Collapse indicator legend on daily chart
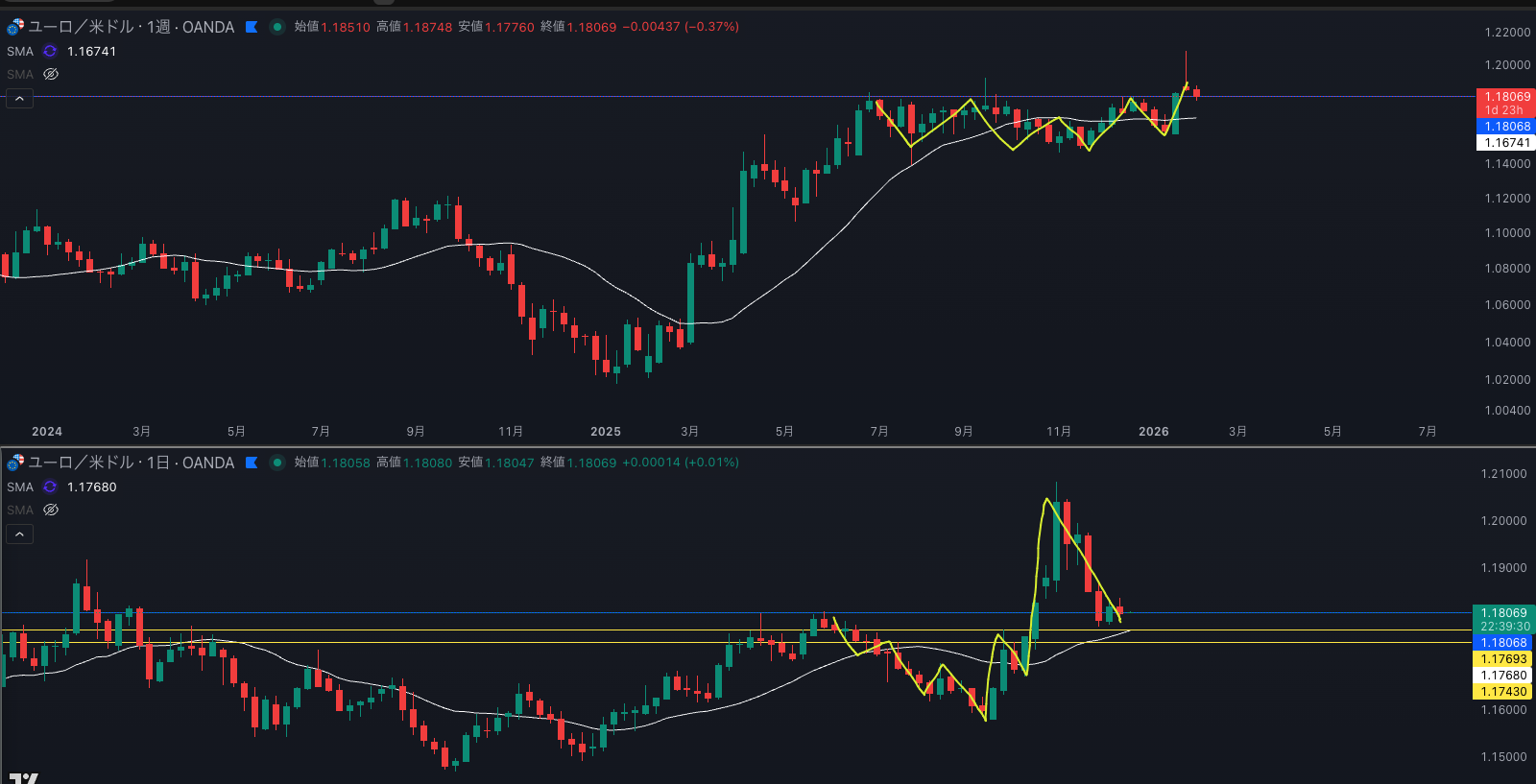 click(x=19, y=535)
